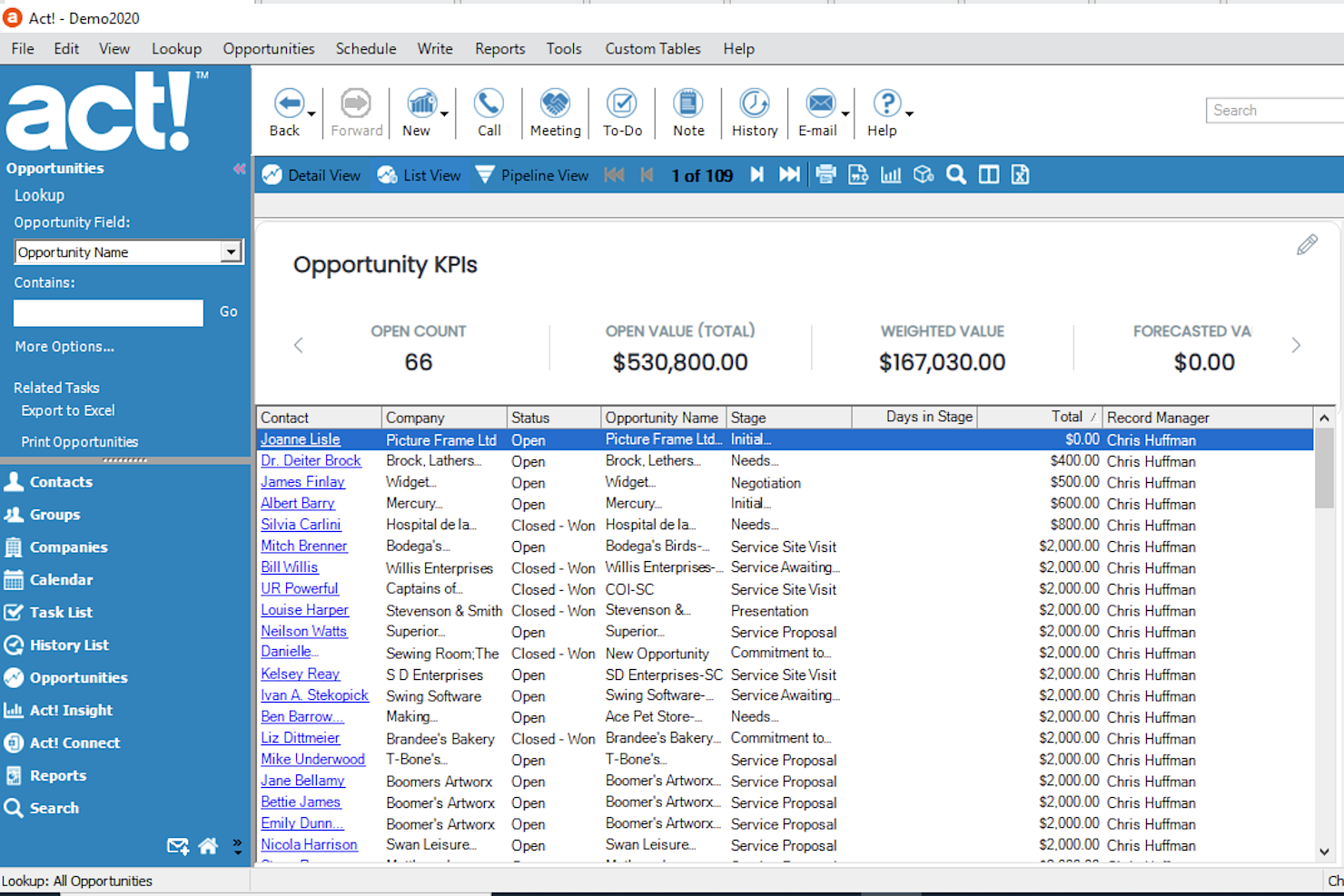Image resolution: width=1344 pixels, height=896 pixels.
Task: Open the E-mail button dropdown arrow
Action: [844, 112]
